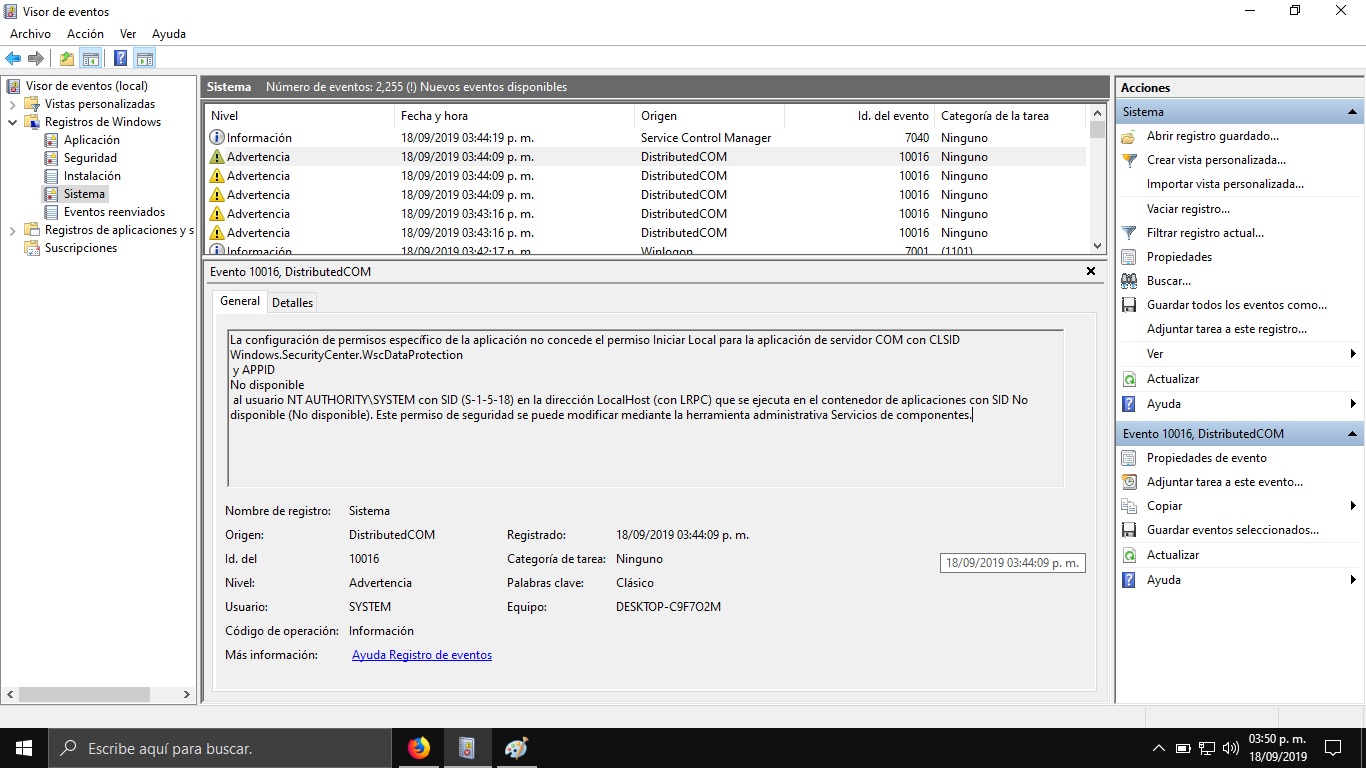Viewport: 1366px width, 768px height.
Task: Show hidden system tray icons
Action: coord(1159,748)
